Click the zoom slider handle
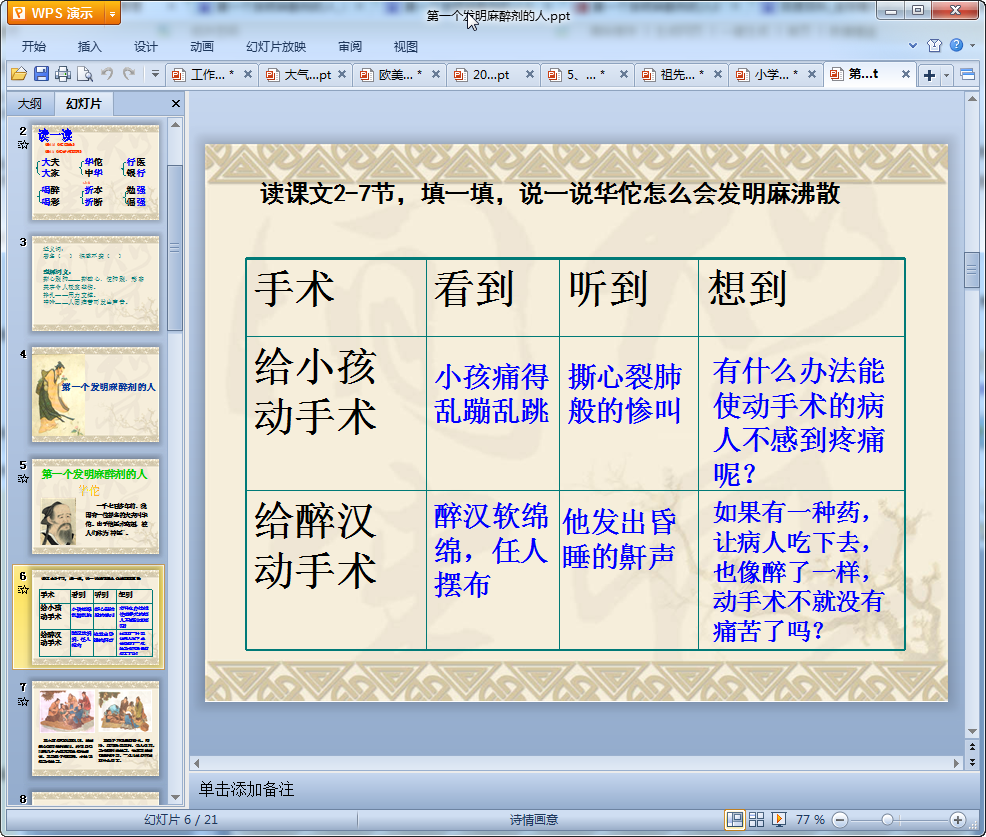986x837 pixels. tap(887, 820)
